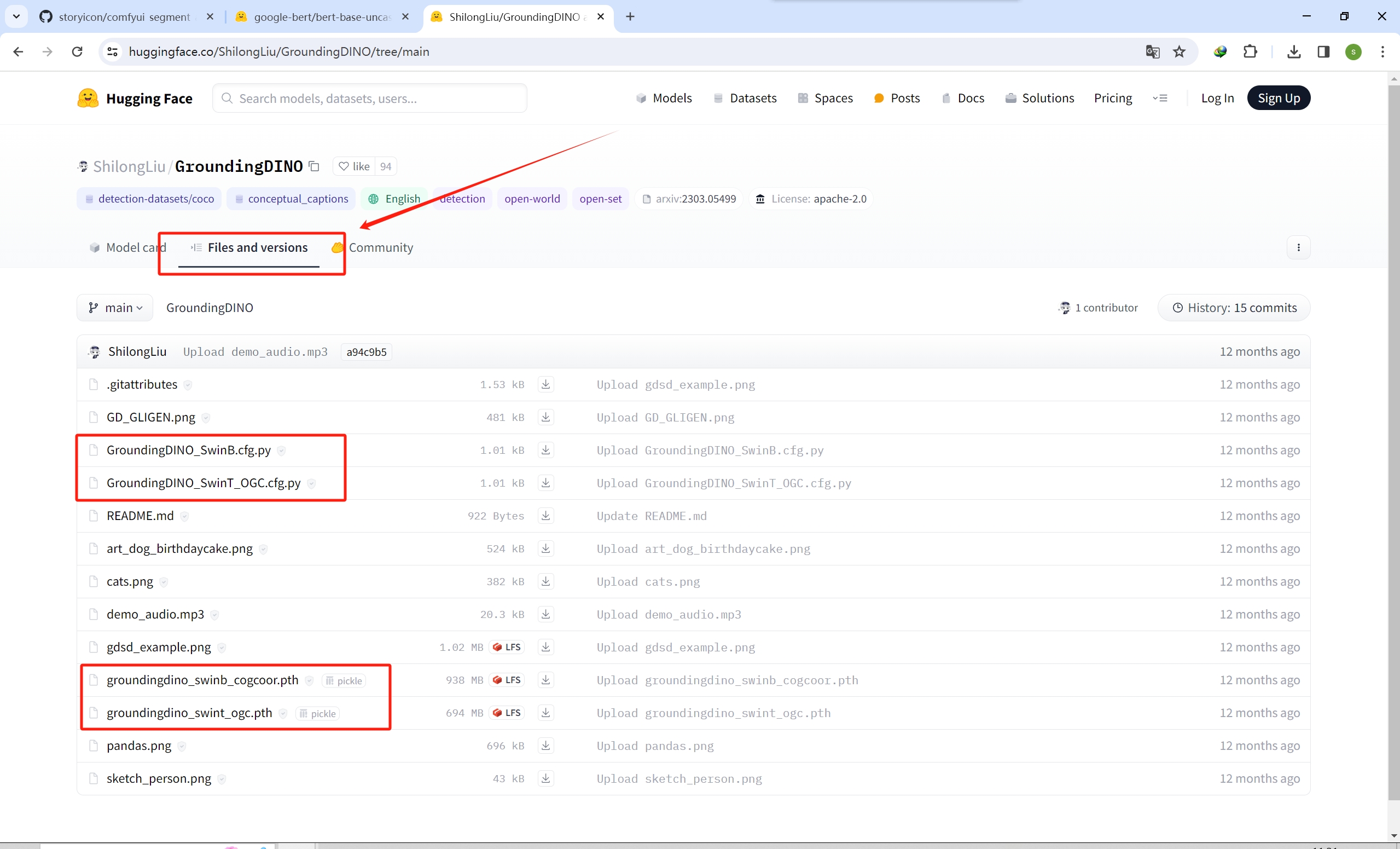Download the art_dog_birthdaycake.png file
This screenshot has width=1400, height=849.
[545, 548]
